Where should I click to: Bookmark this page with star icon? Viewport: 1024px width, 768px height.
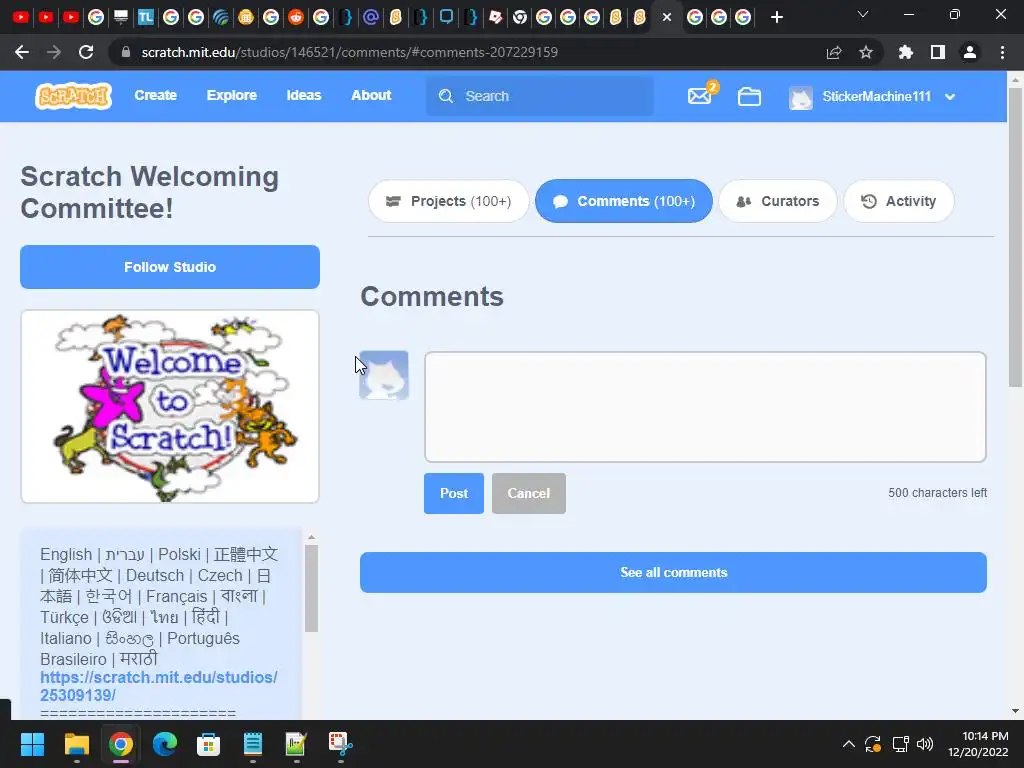pyautogui.click(x=866, y=52)
